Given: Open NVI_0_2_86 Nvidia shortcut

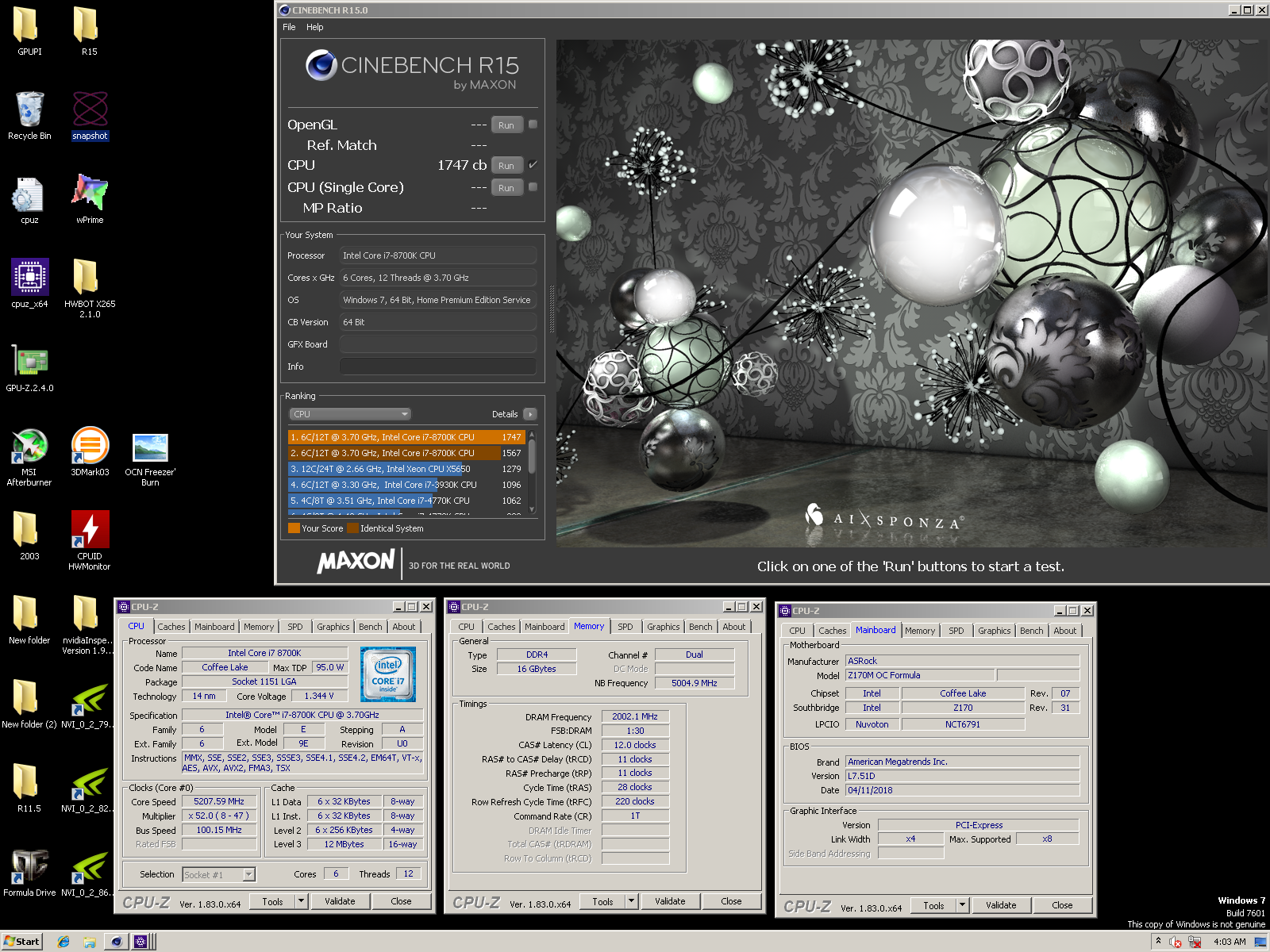Looking at the screenshot, I should (x=88, y=872).
